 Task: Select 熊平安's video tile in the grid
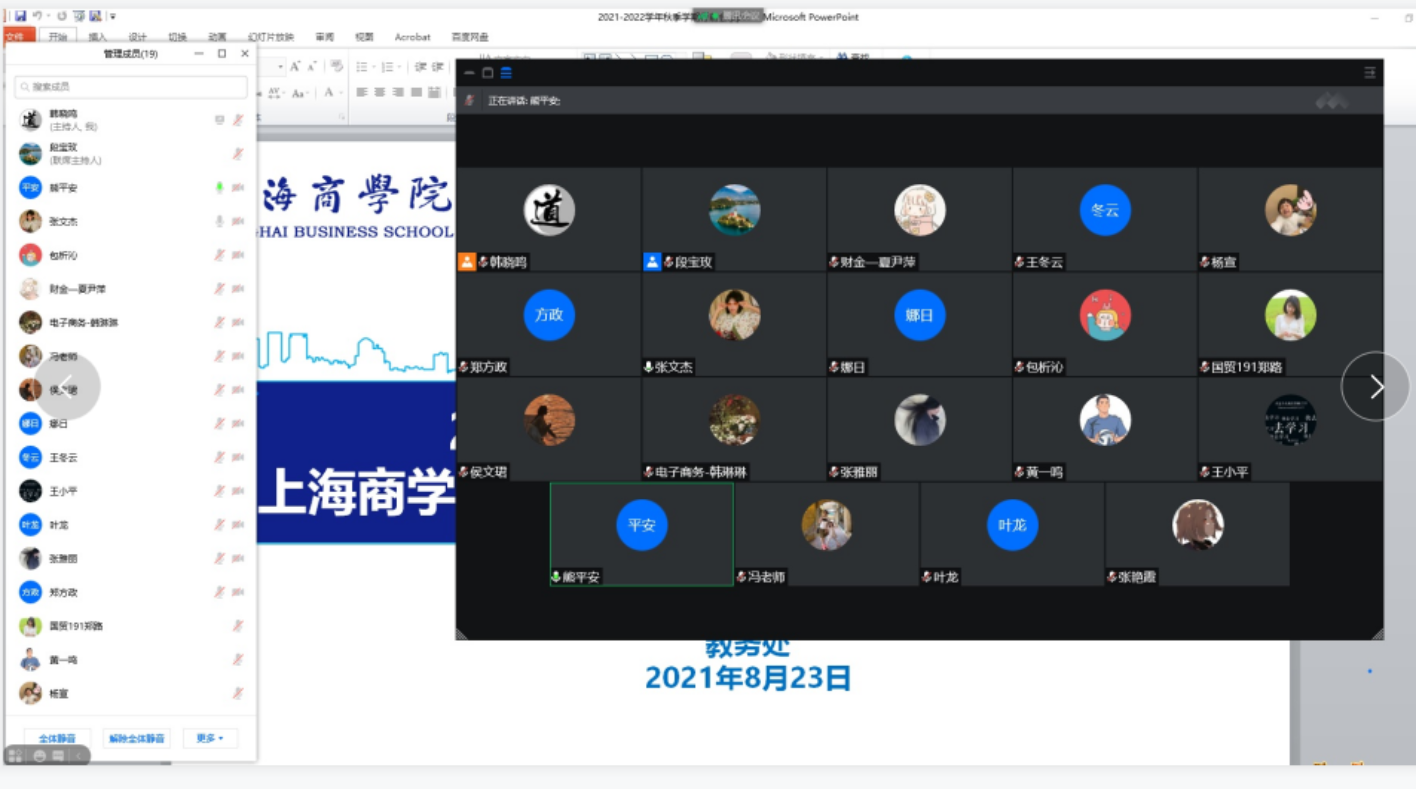click(641, 533)
